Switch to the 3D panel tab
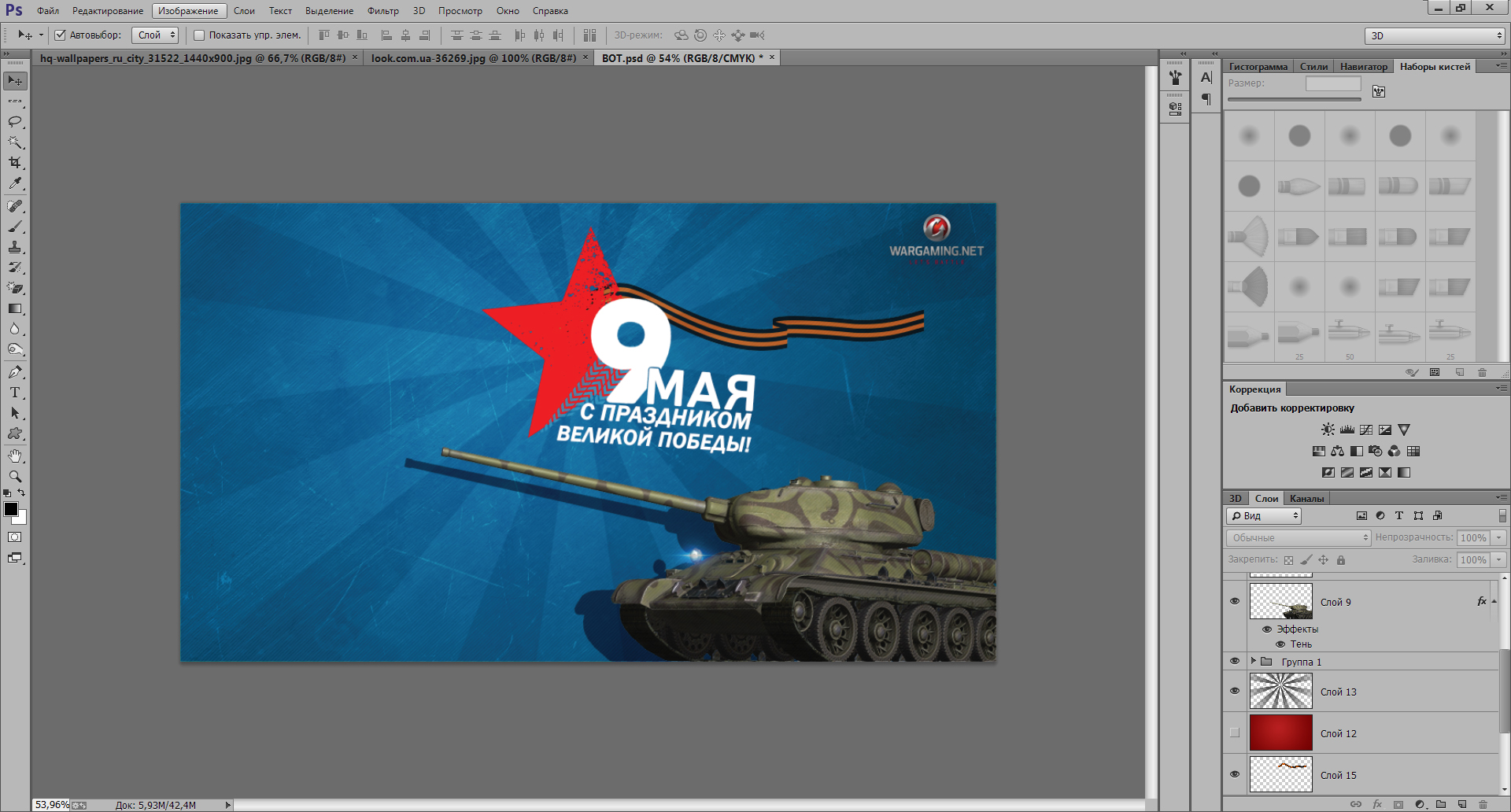The image size is (1511, 812). pos(1236,499)
